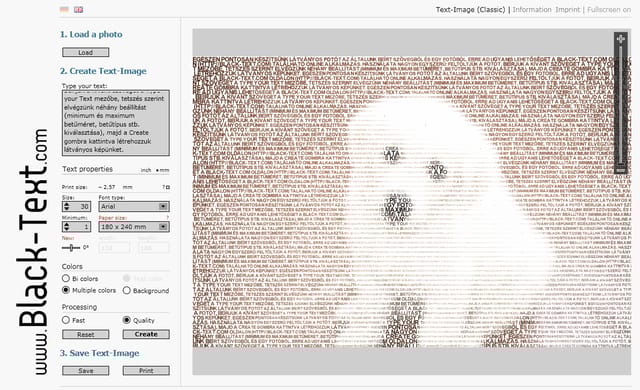The image size is (640, 390).
Task: Click the pan/move icon on zoom panel
Action: pyautogui.click(x=621, y=39)
